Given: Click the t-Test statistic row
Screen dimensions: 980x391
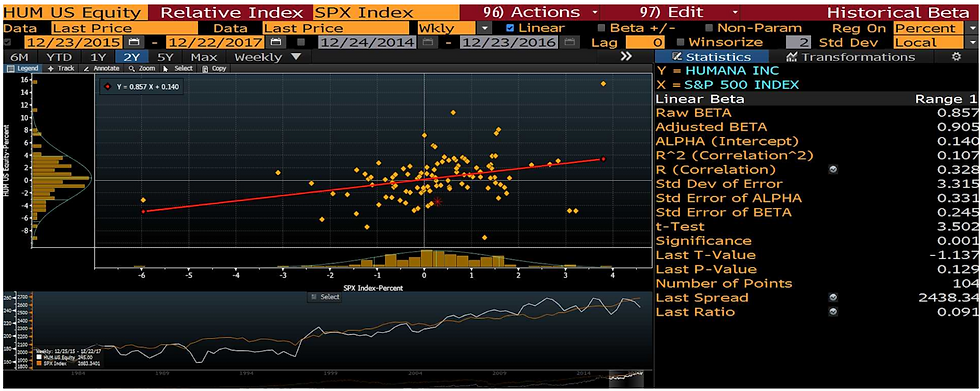Looking at the screenshot, I should 816,227.
